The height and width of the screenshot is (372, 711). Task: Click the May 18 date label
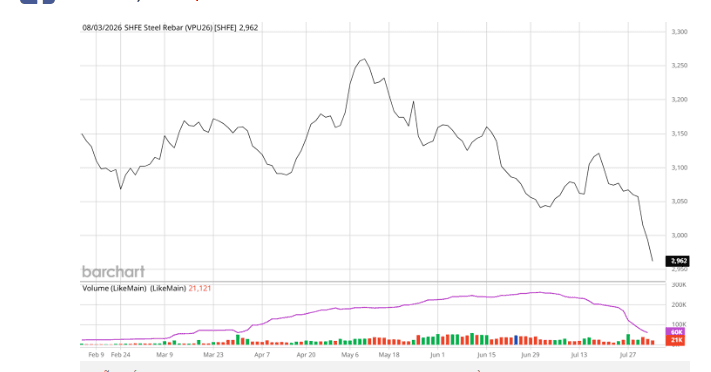pos(389,355)
